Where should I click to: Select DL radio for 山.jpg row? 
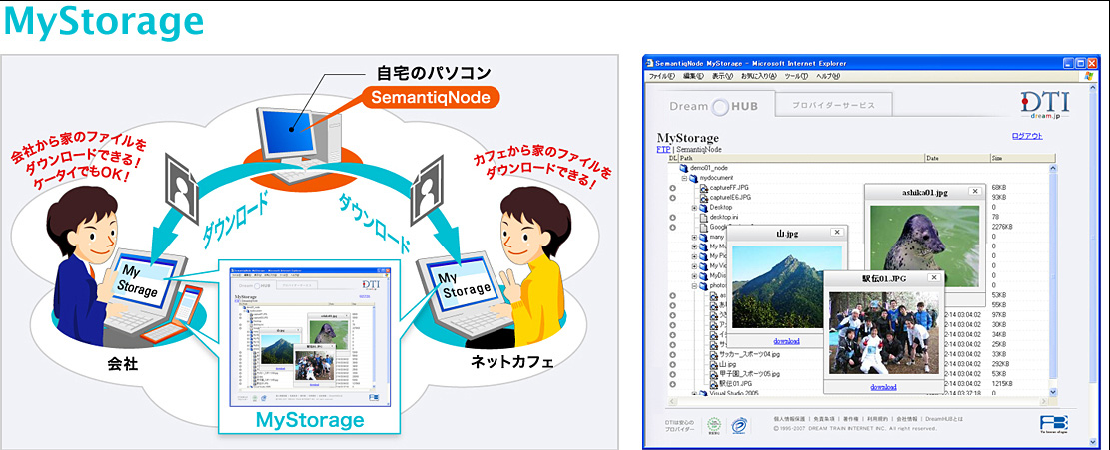click(x=673, y=364)
